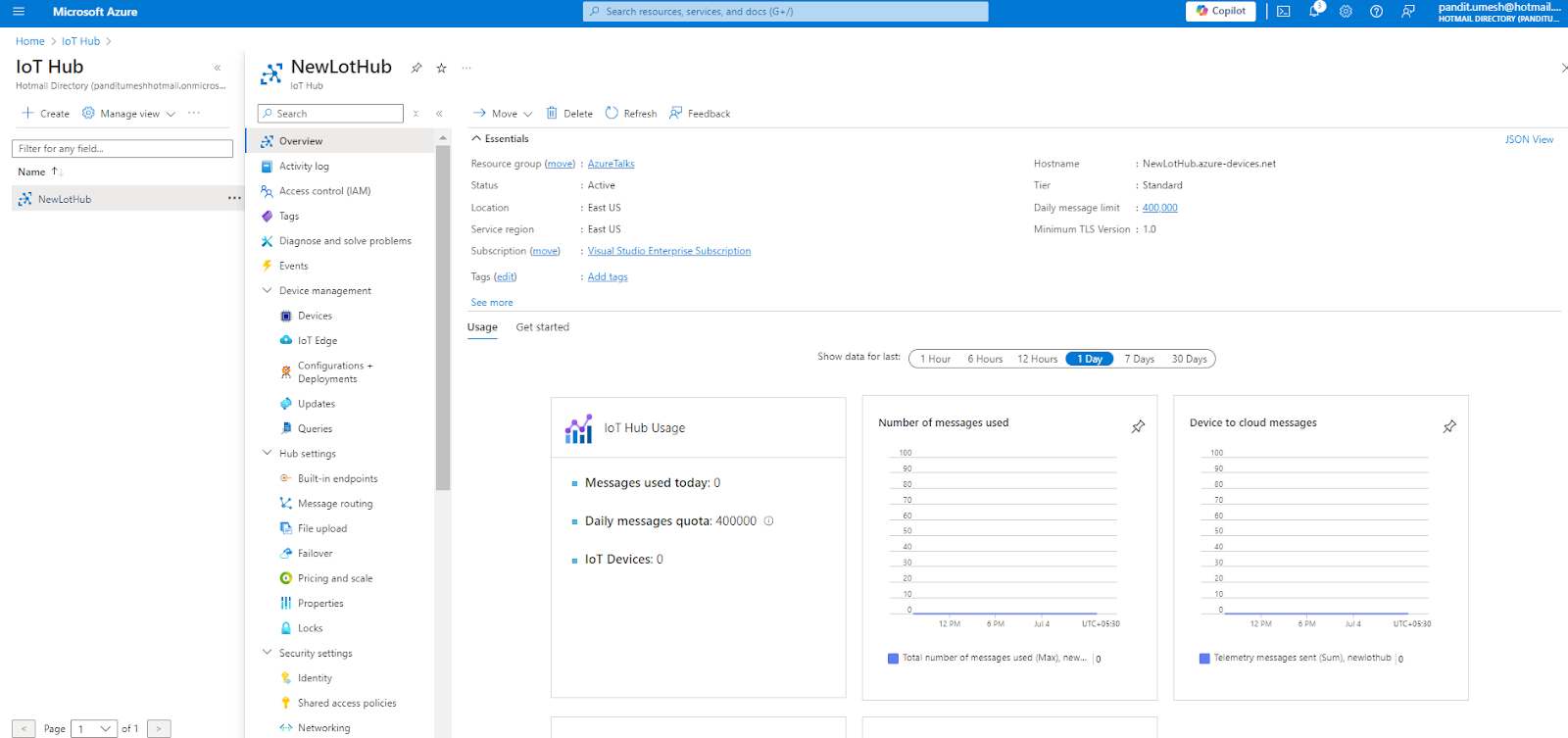Open JSON View
The height and width of the screenshot is (738, 1568).
pyautogui.click(x=1529, y=139)
